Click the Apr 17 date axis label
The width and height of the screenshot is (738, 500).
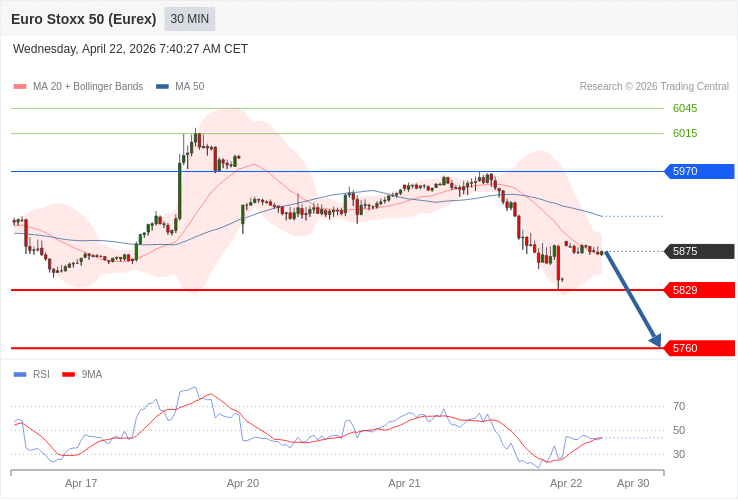tap(81, 483)
